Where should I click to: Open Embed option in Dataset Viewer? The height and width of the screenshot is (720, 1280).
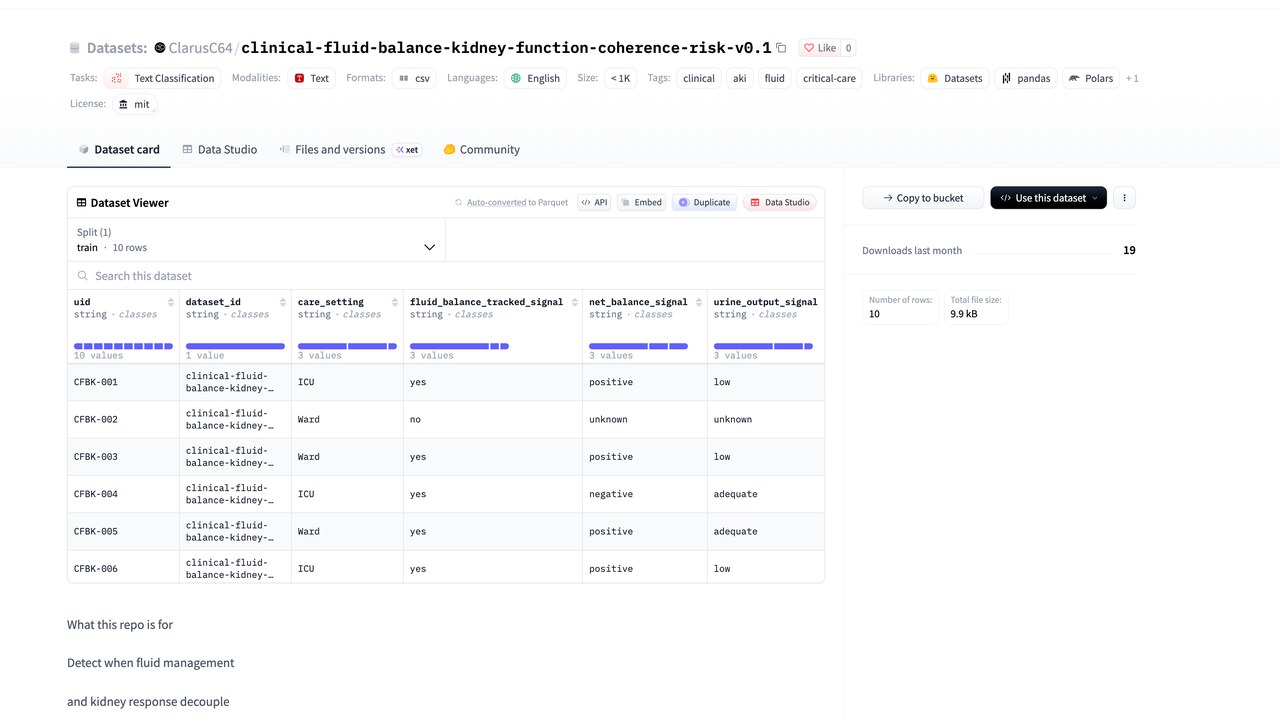641,202
